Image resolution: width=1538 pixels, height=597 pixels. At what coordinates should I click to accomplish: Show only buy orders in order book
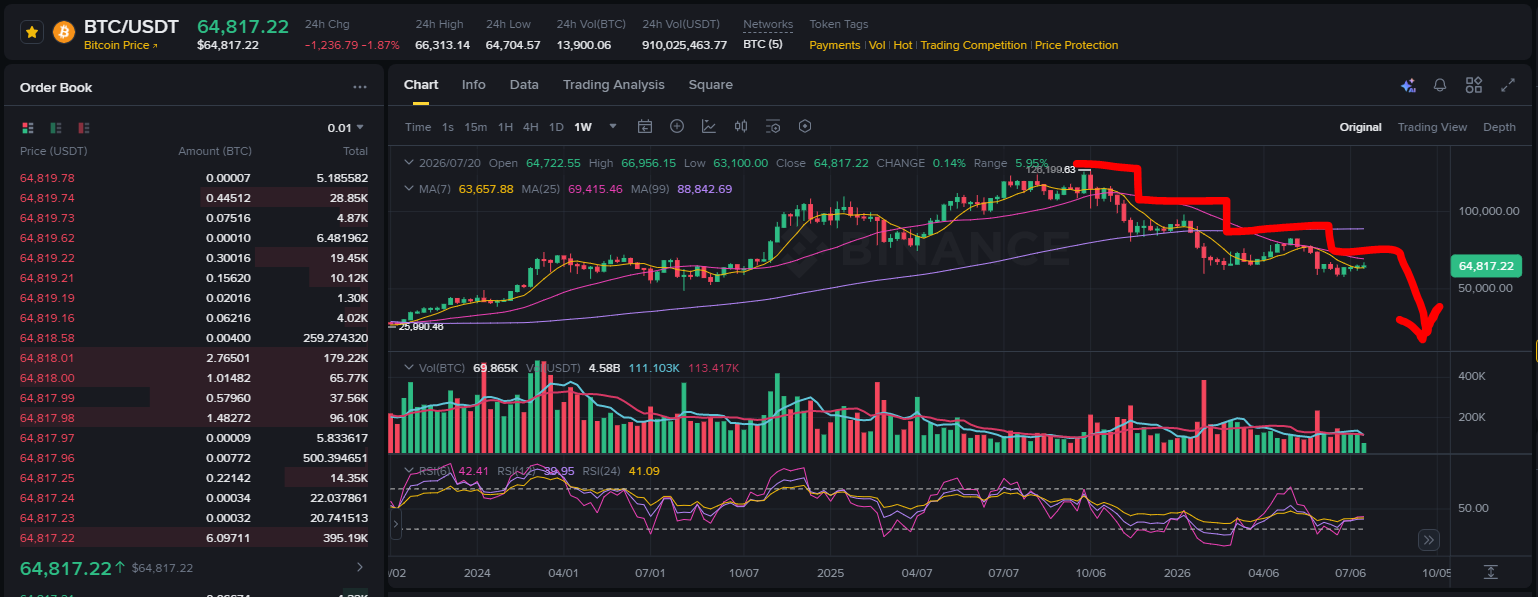click(x=56, y=128)
